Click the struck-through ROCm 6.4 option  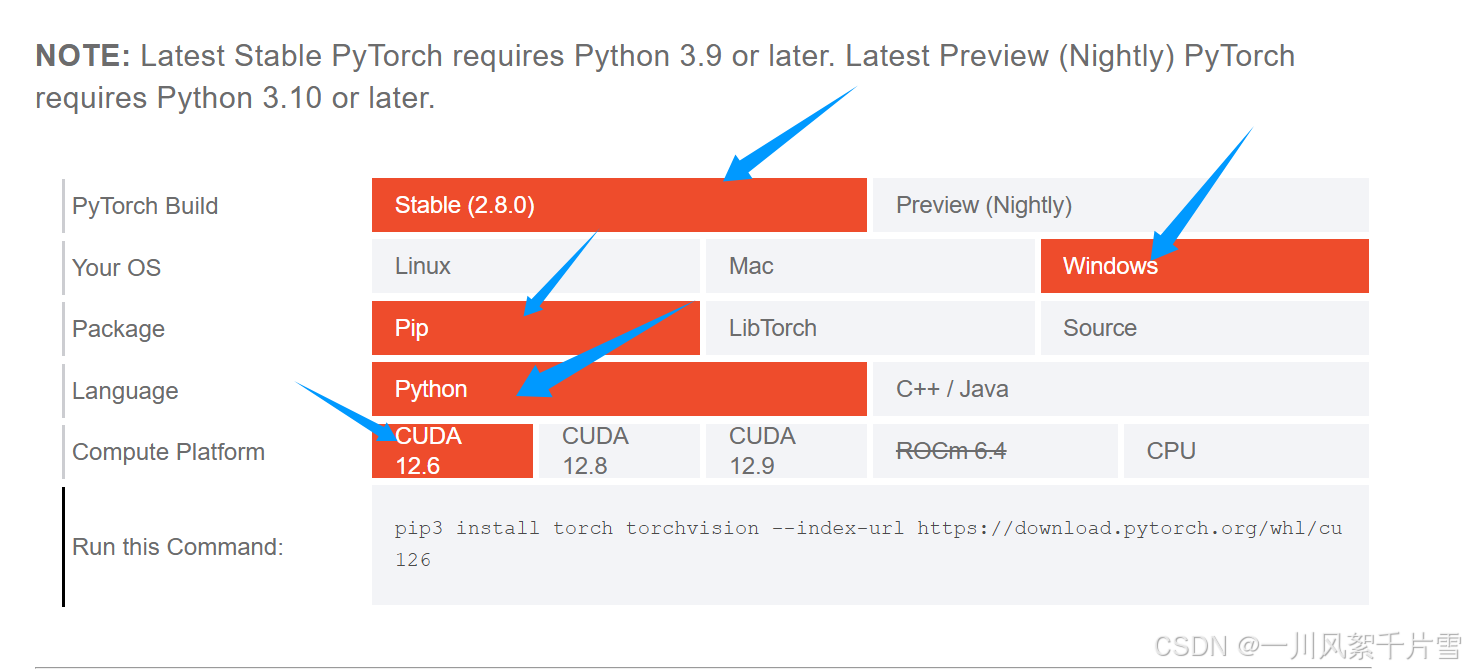pos(995,451)
